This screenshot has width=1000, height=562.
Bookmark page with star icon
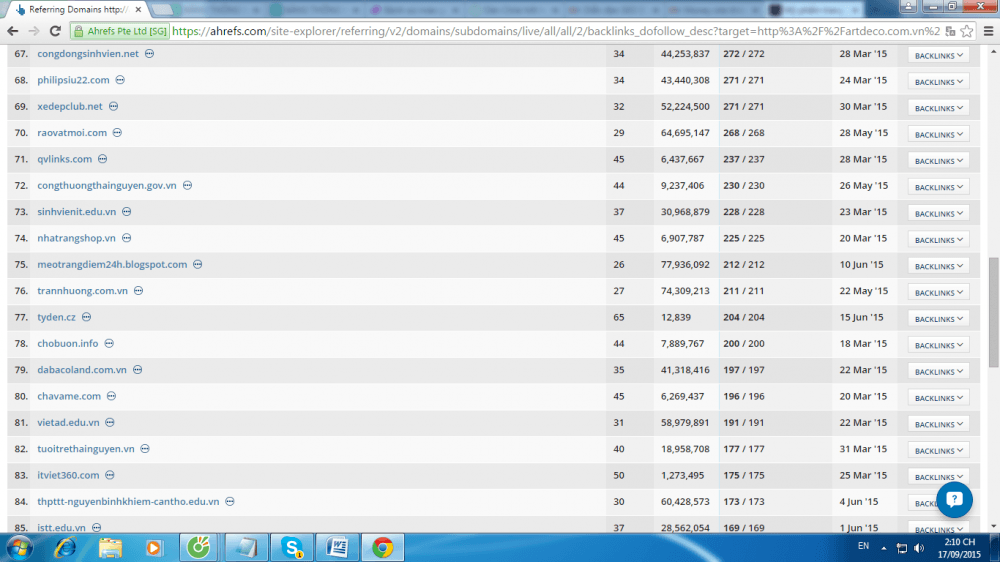967,31
